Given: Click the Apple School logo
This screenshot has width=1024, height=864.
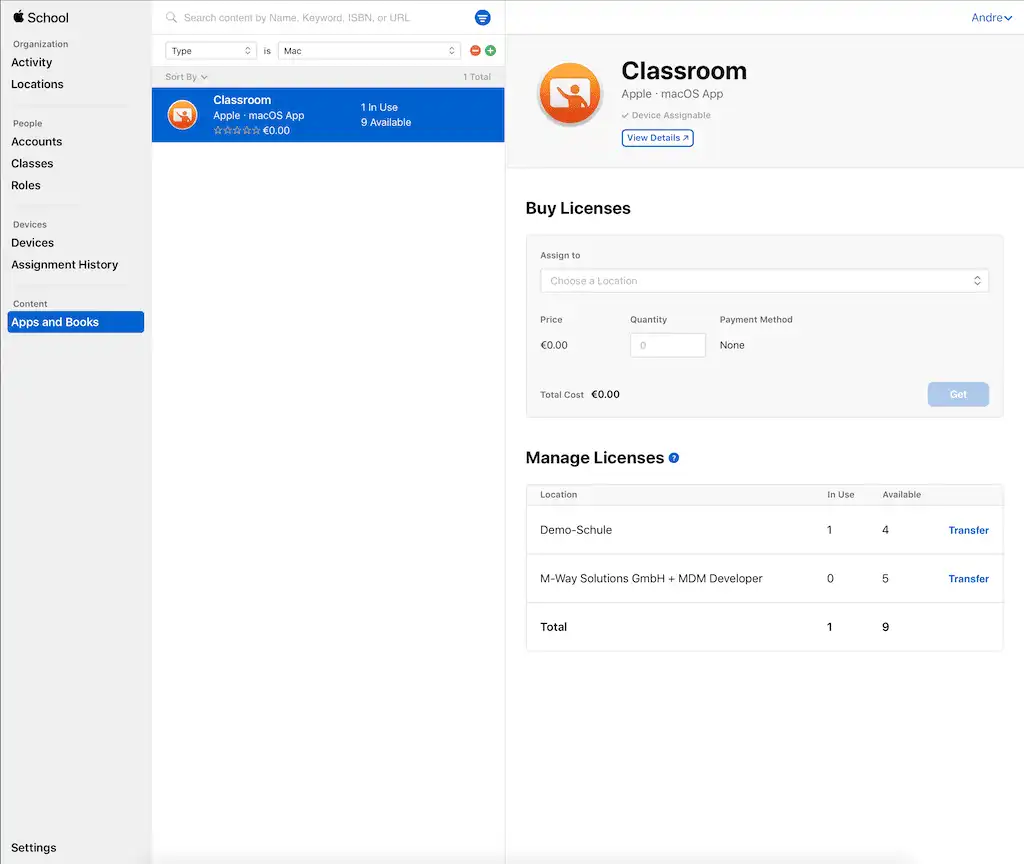Looking at the screenshot, I should click(x=40, y=18).
